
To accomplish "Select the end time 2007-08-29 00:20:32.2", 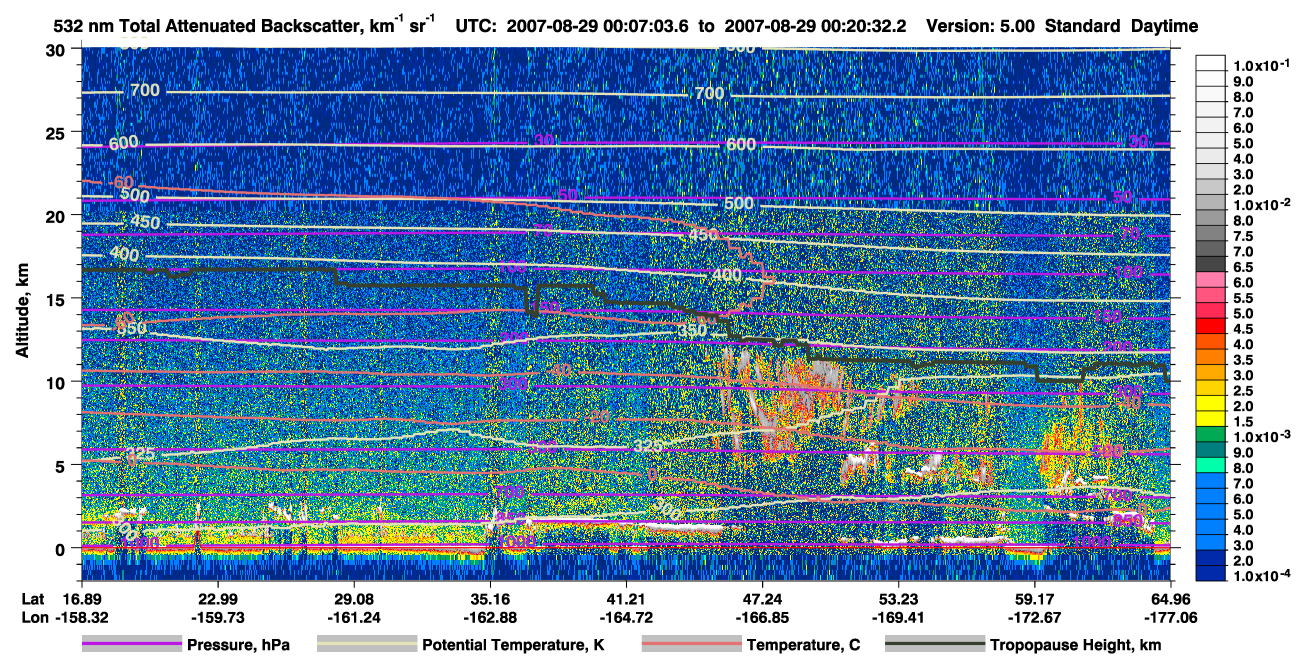I will tap(816, 27).
